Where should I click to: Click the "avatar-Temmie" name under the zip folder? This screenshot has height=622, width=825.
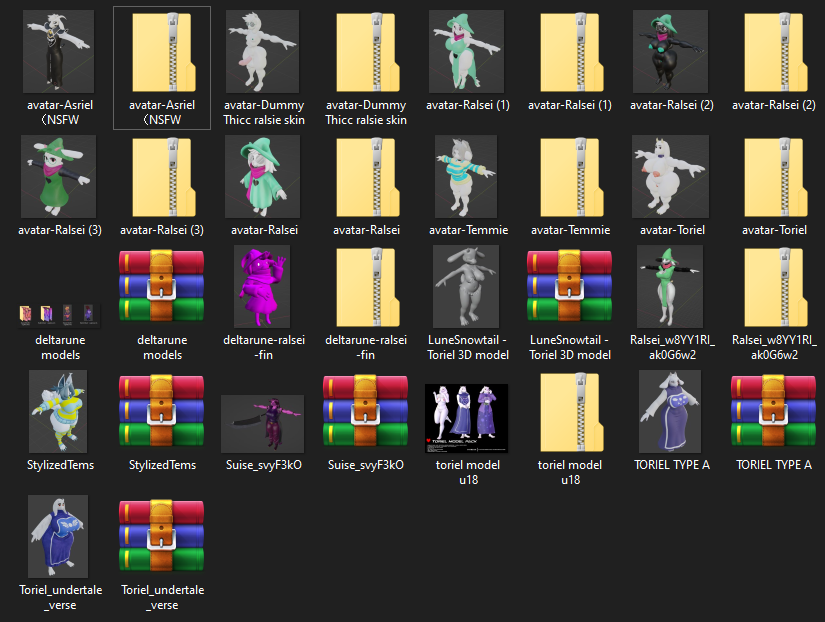570,230
